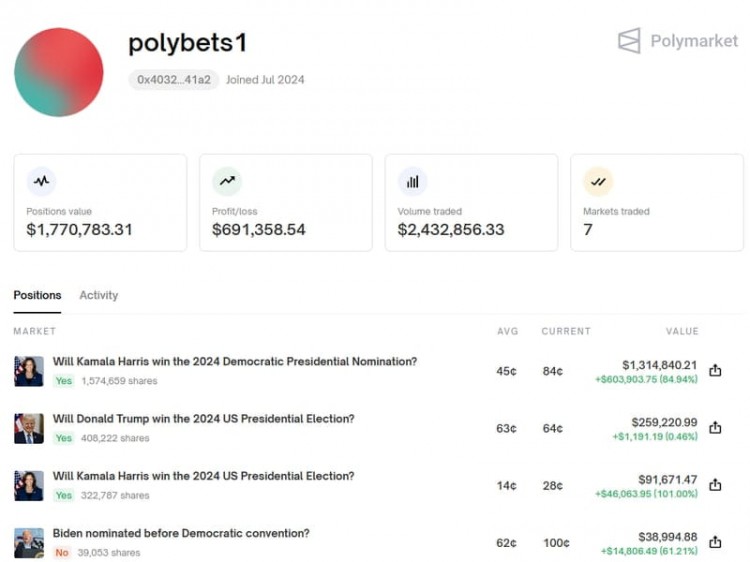Click the Markets traded double-check icon
This screenshot has height=562, width=750.
[598, 181]
